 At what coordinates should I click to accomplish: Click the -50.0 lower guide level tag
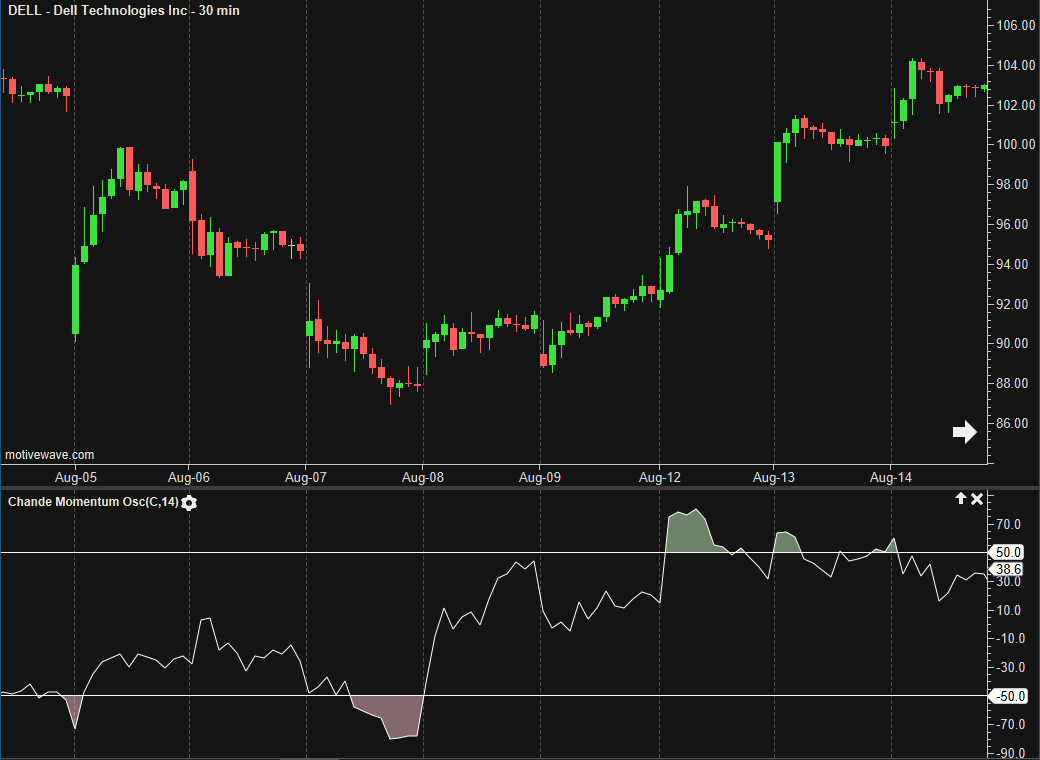[1005, 696]
